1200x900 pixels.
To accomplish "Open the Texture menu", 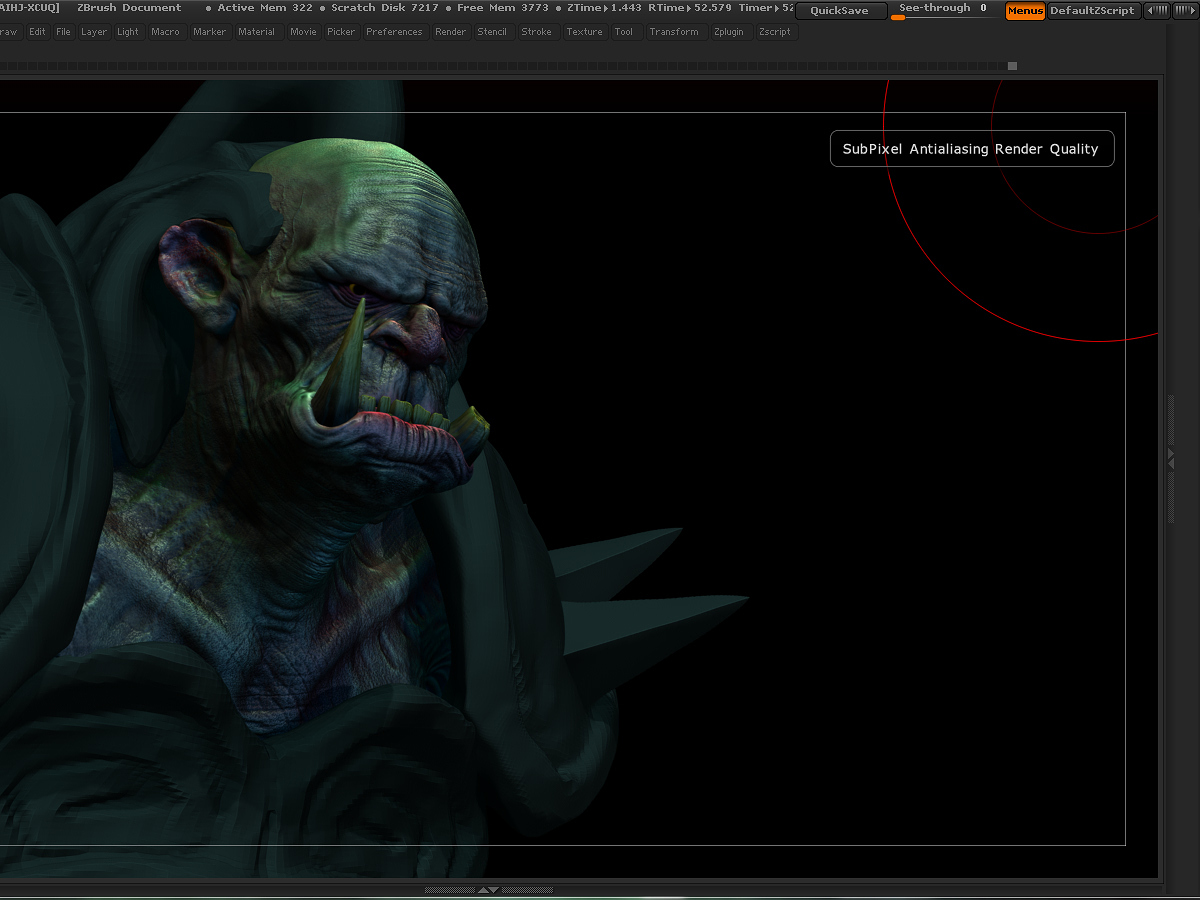I will [585, 32].
